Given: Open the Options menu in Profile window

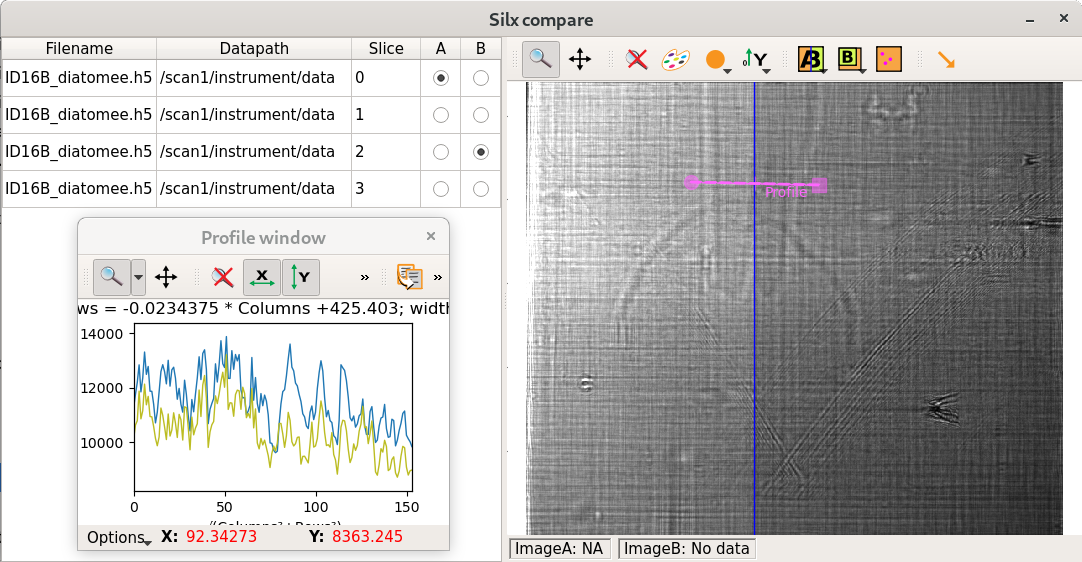Looking at the screenshot, I should pos(119,537).
